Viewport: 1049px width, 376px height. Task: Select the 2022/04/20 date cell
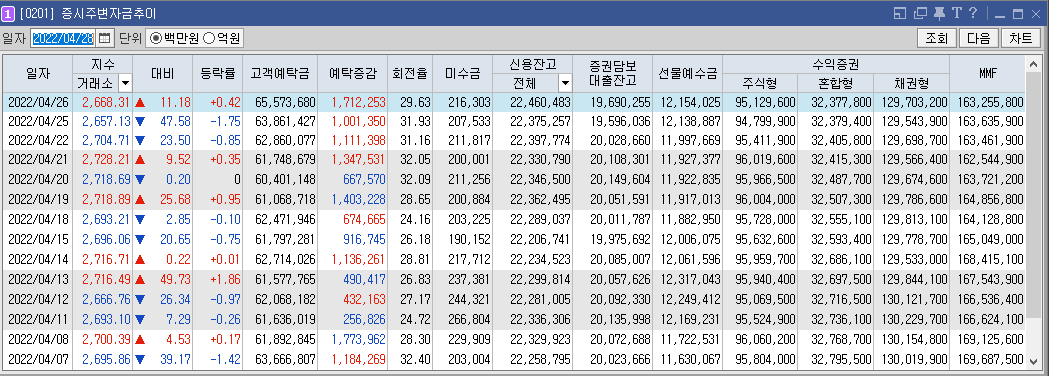[x=38, y=179]
